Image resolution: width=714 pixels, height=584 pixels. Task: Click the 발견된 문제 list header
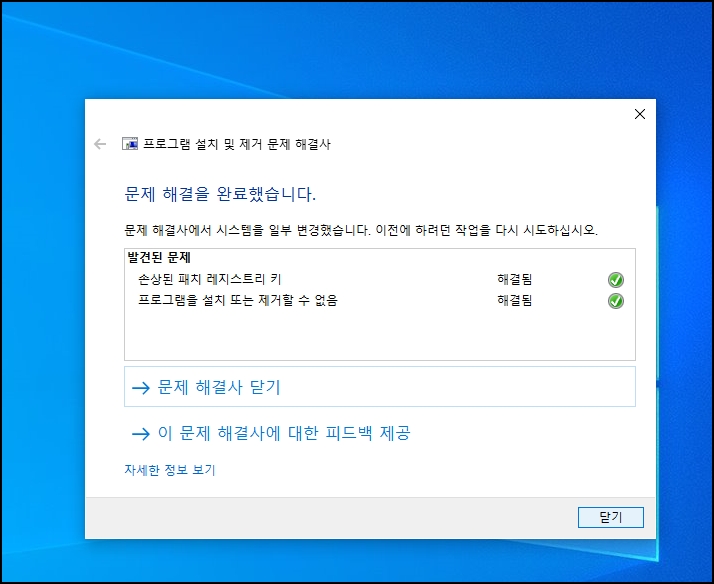click(x=159, y=258)
